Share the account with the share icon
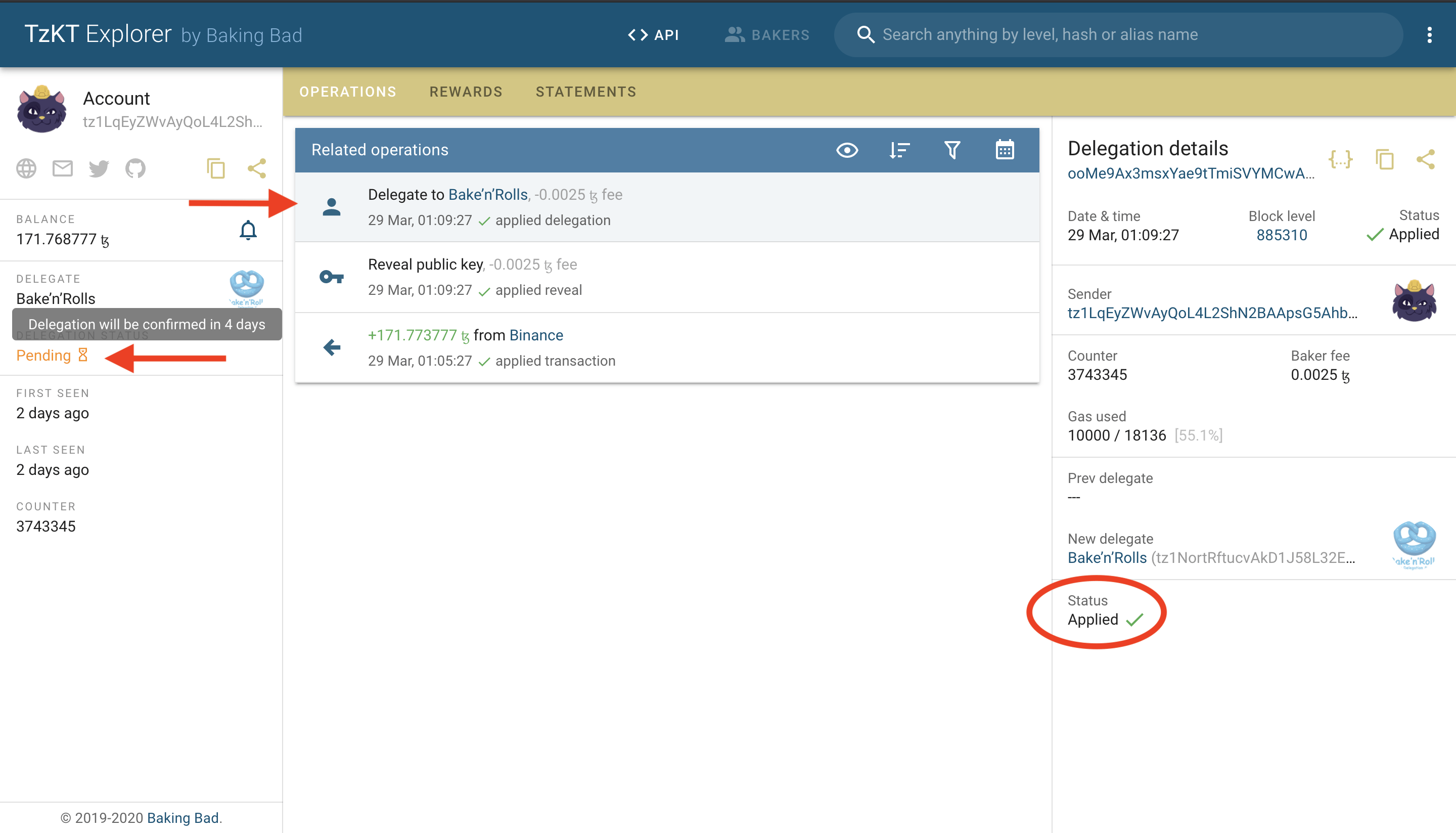Screen dimensions: 1456x833 pos(257,169)
